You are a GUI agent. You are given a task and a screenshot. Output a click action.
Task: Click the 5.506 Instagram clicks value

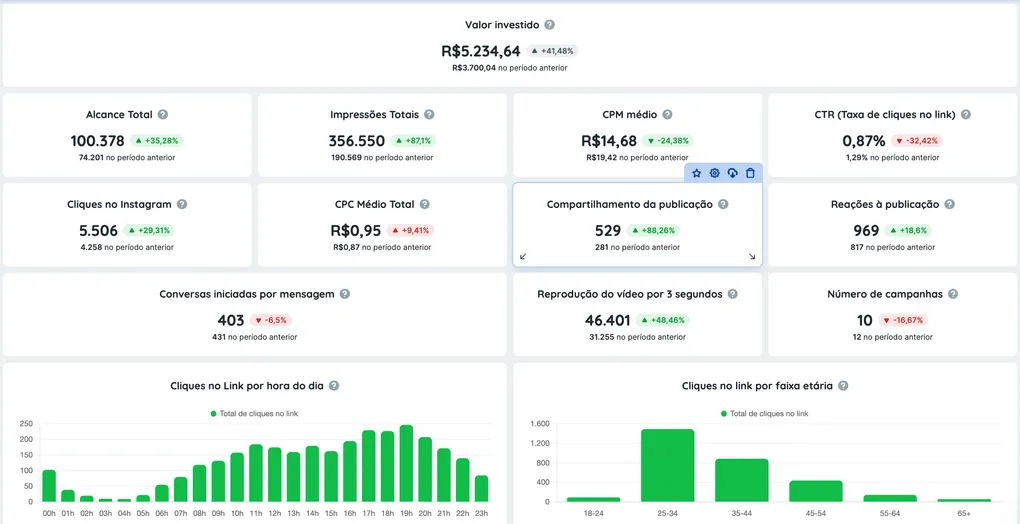click(x=99, y=230)
